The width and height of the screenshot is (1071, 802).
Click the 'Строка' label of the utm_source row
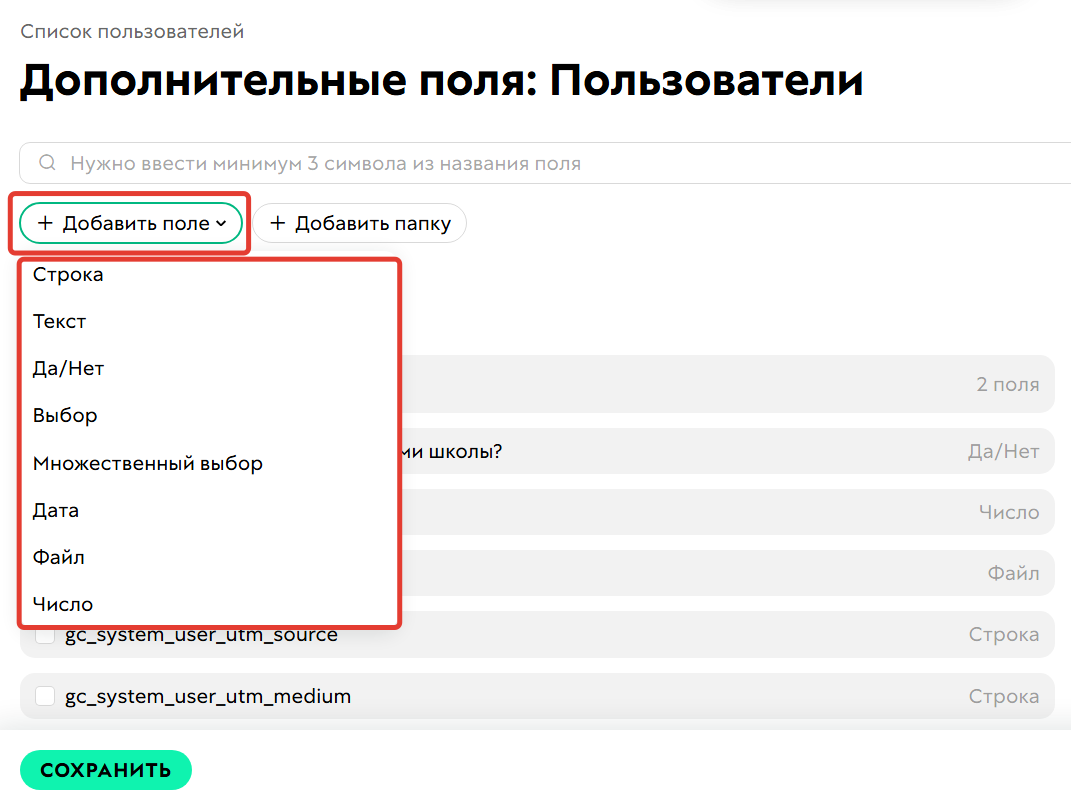pos(1004,634)
